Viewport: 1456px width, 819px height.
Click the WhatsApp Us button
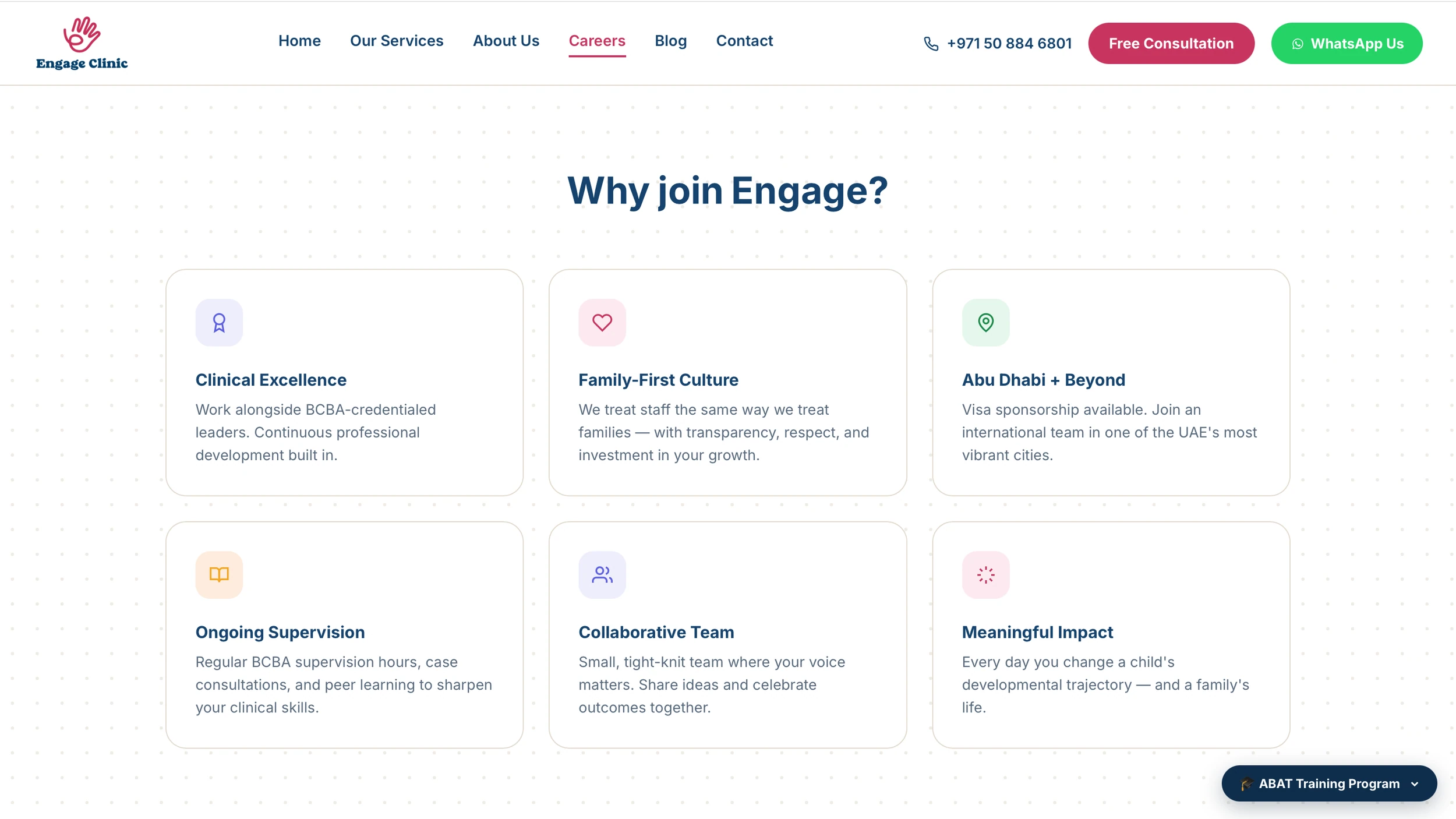1347,44
